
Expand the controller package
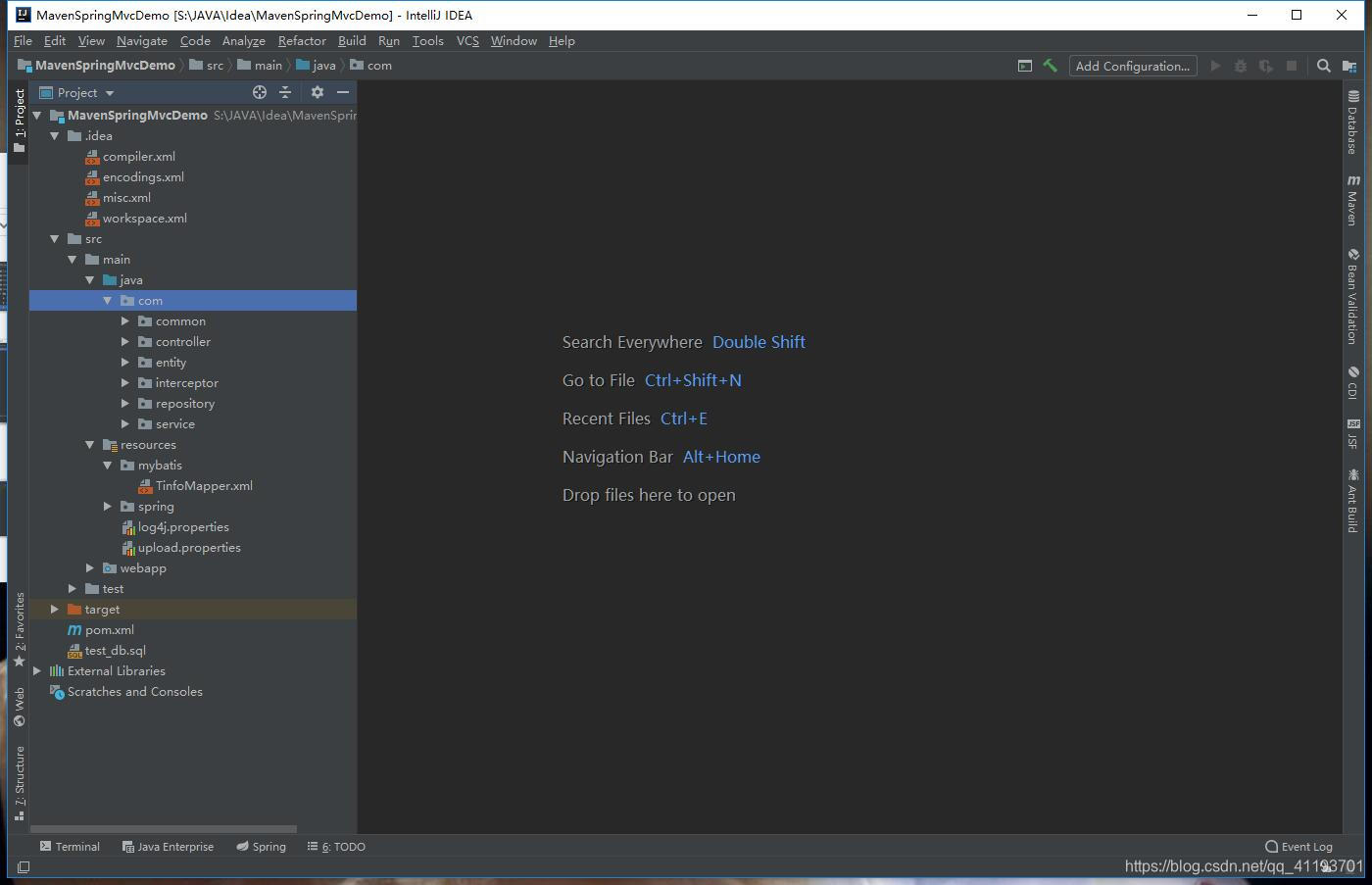point(125,342)
